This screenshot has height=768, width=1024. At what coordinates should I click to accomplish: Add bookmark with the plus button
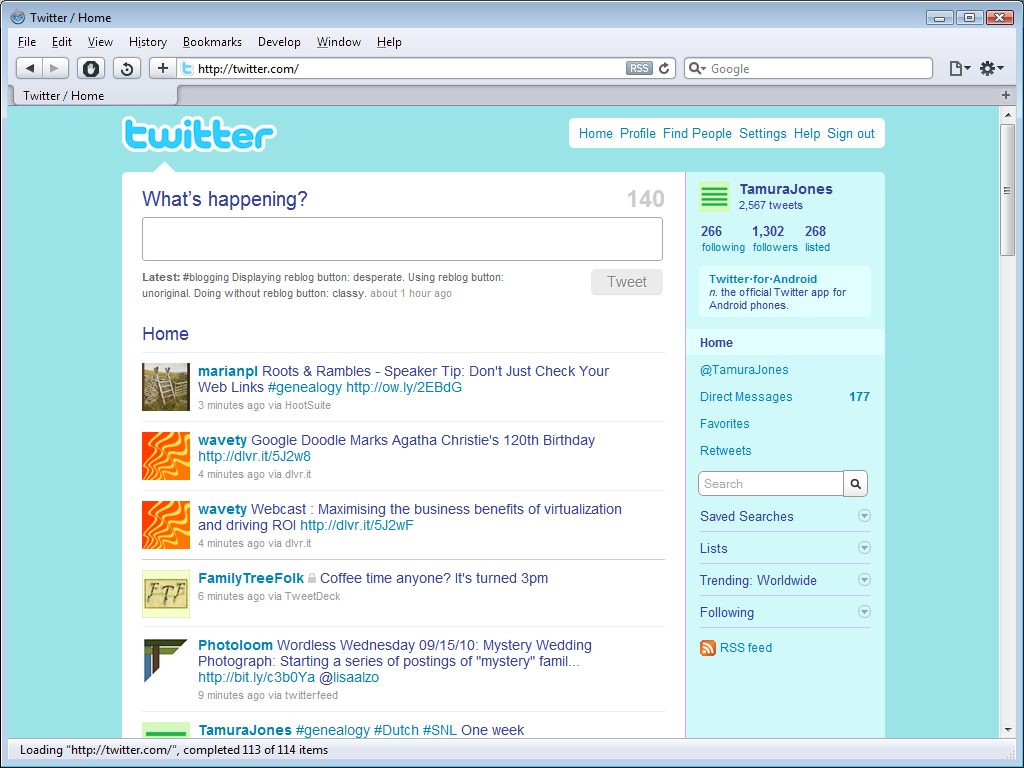tap(163, 68)
